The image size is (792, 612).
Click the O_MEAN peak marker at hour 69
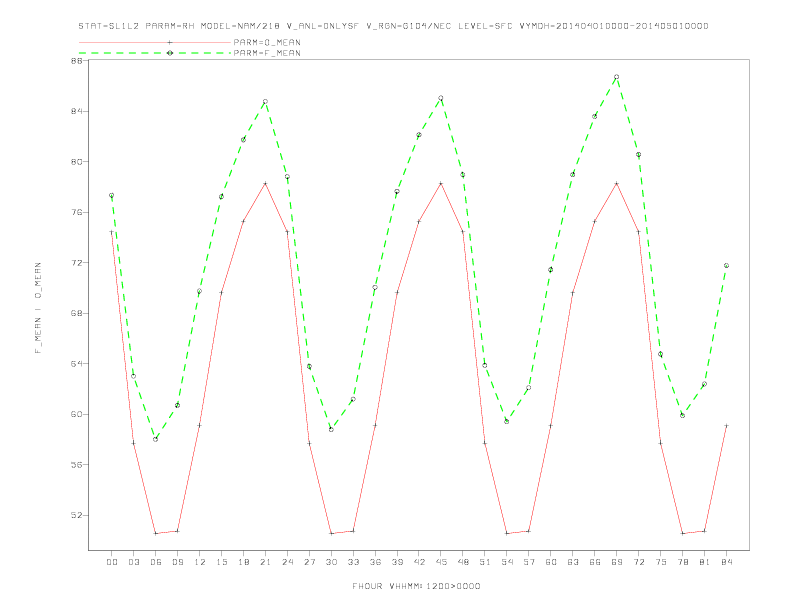[x=616, y=183]
